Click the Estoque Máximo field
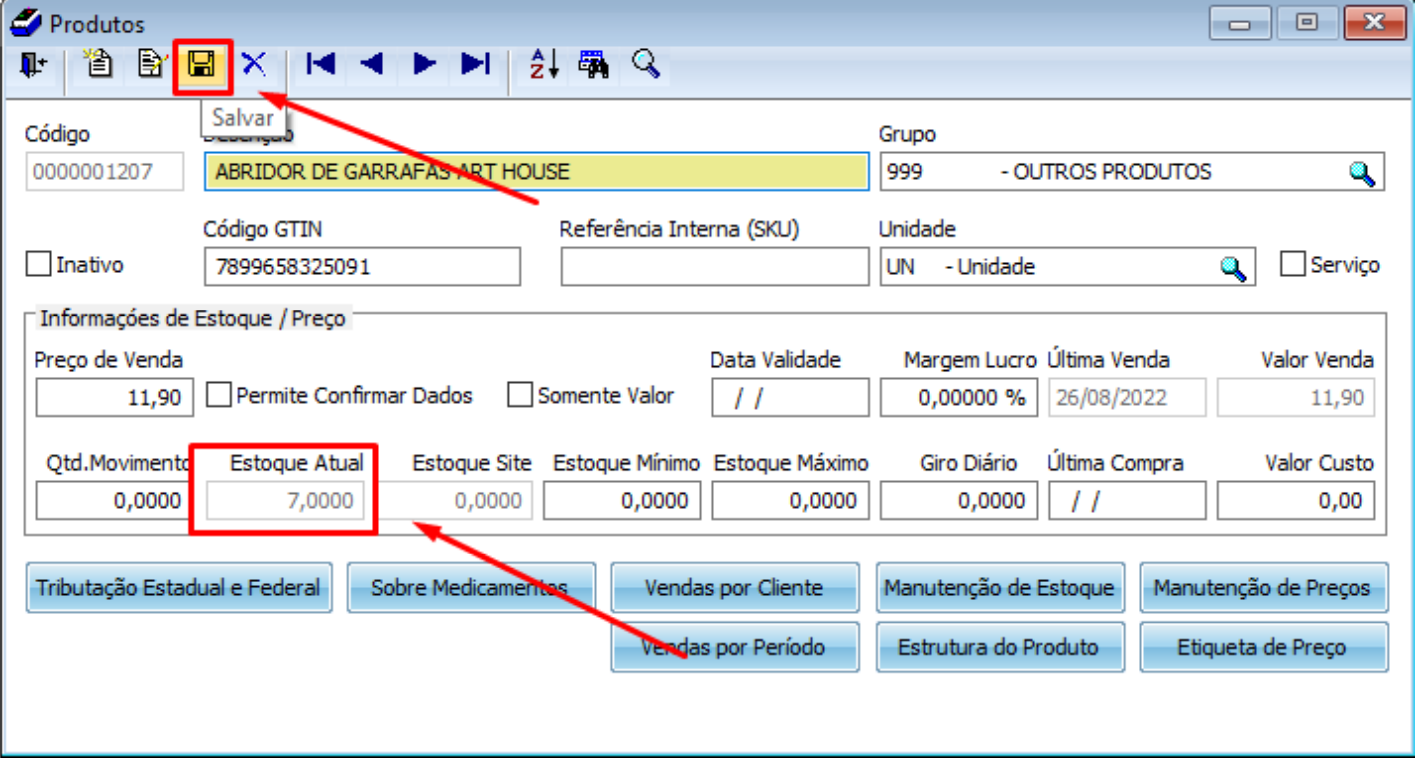 791,501
